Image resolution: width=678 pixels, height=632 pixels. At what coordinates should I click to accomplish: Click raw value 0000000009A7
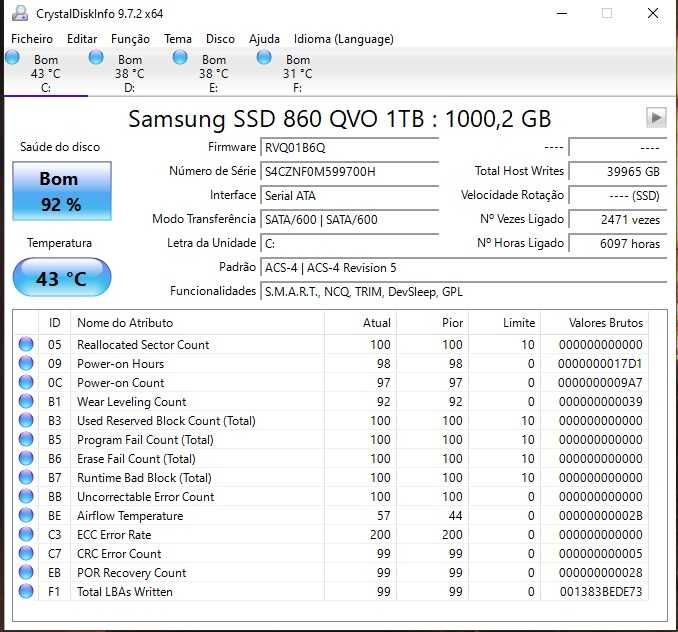(x=600, y=382)
